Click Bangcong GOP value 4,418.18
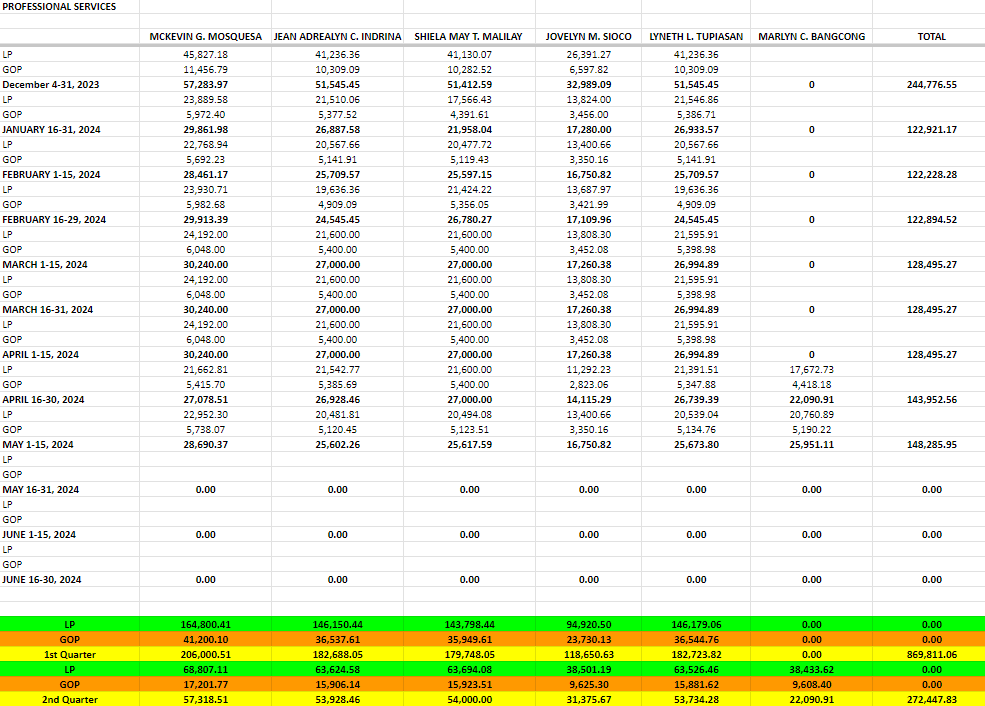 812,385
